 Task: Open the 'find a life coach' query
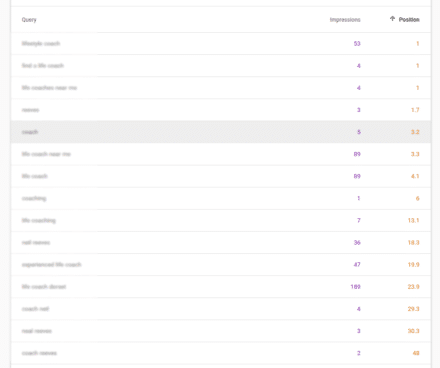click(x=43, y=66)
